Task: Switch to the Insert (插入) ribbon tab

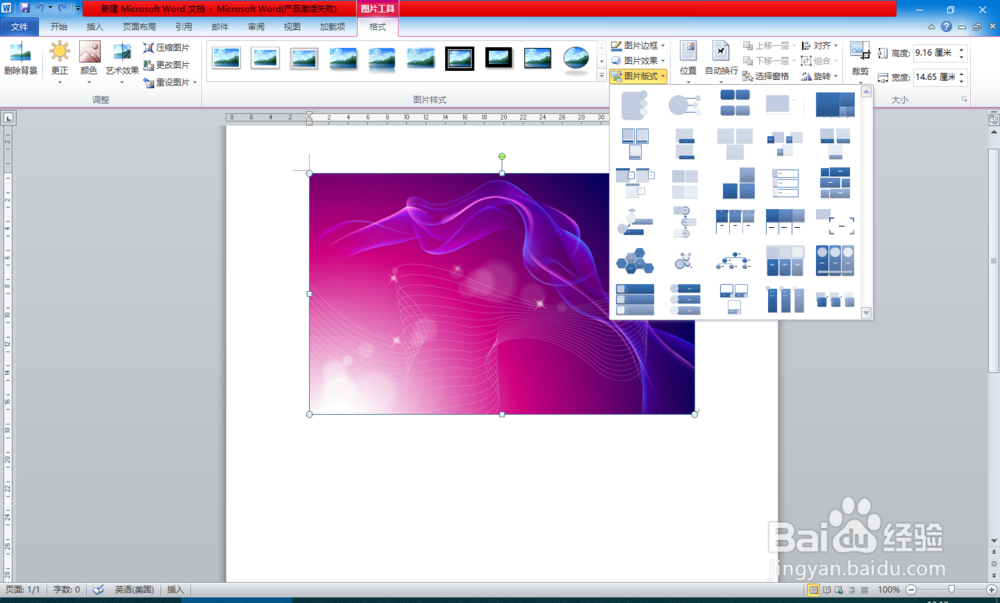Action: point(94,27)
